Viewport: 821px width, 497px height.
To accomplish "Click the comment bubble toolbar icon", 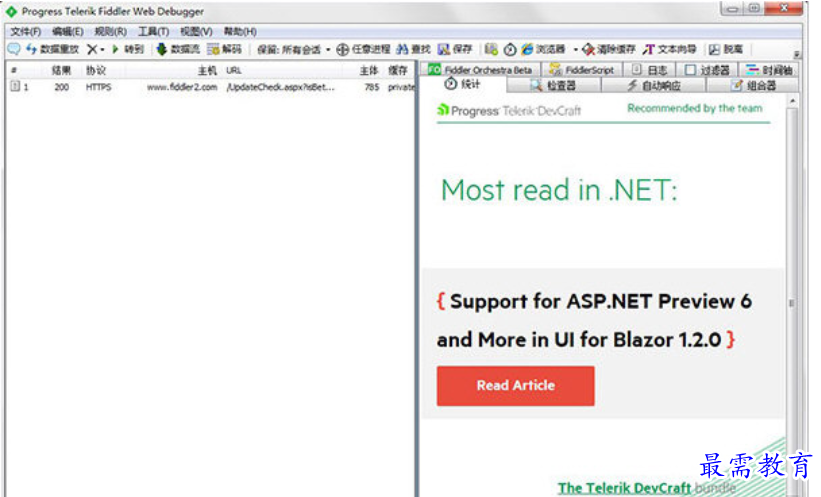I will [x=14, y=49].
